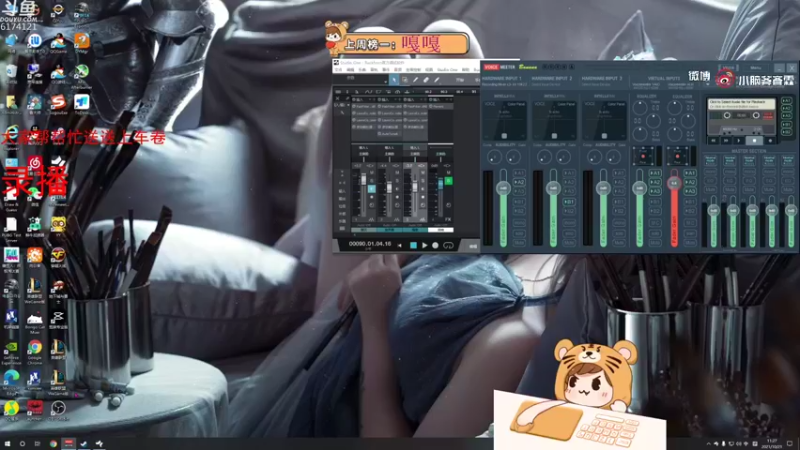The height and width of the screenshot is (450, 800).
Task: Toggle mono on the Hardware Input 2 strip
Action: coord(569,223)
